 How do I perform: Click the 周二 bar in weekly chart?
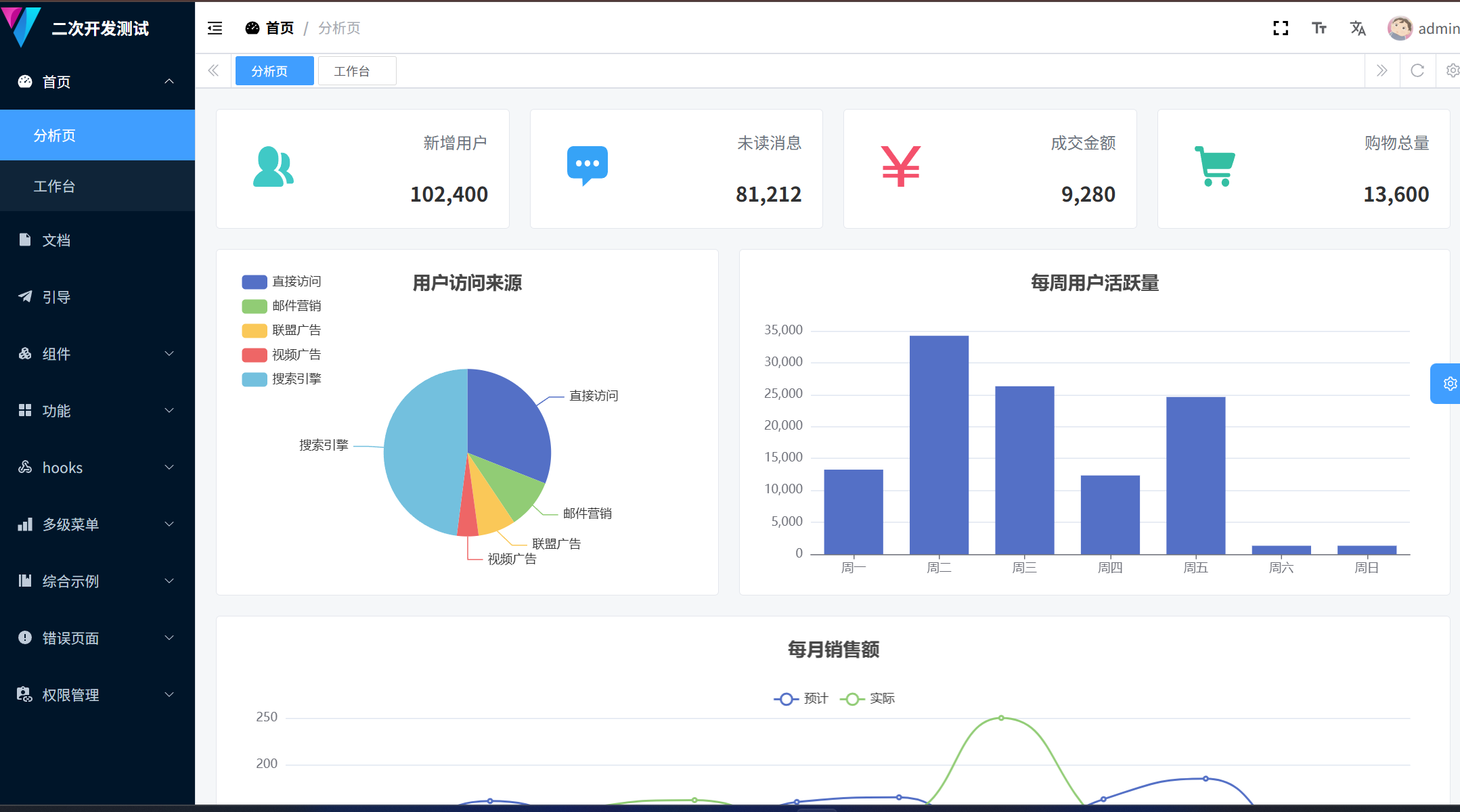(938, 445)
